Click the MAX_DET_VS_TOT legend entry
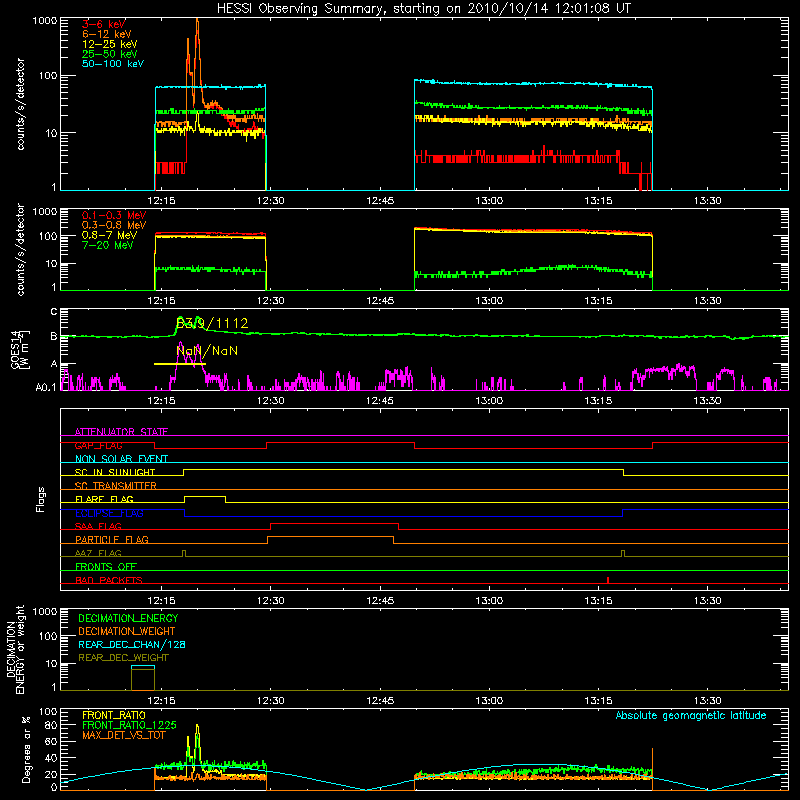The height and width of the screenshot is (800, 800). [123, 735]
